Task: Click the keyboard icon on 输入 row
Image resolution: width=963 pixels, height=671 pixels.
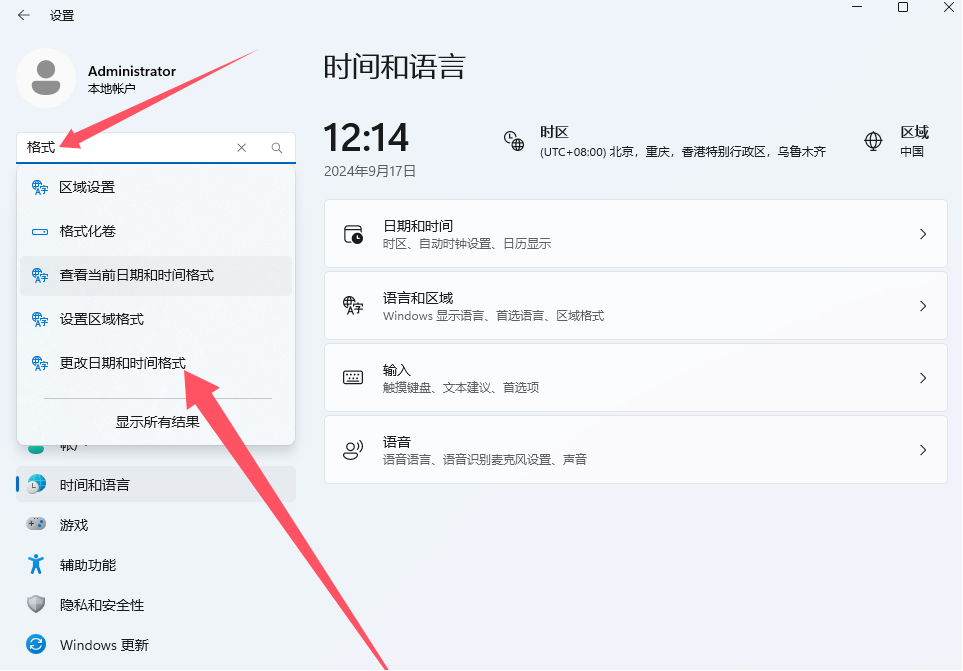Action: pos(352,377)
